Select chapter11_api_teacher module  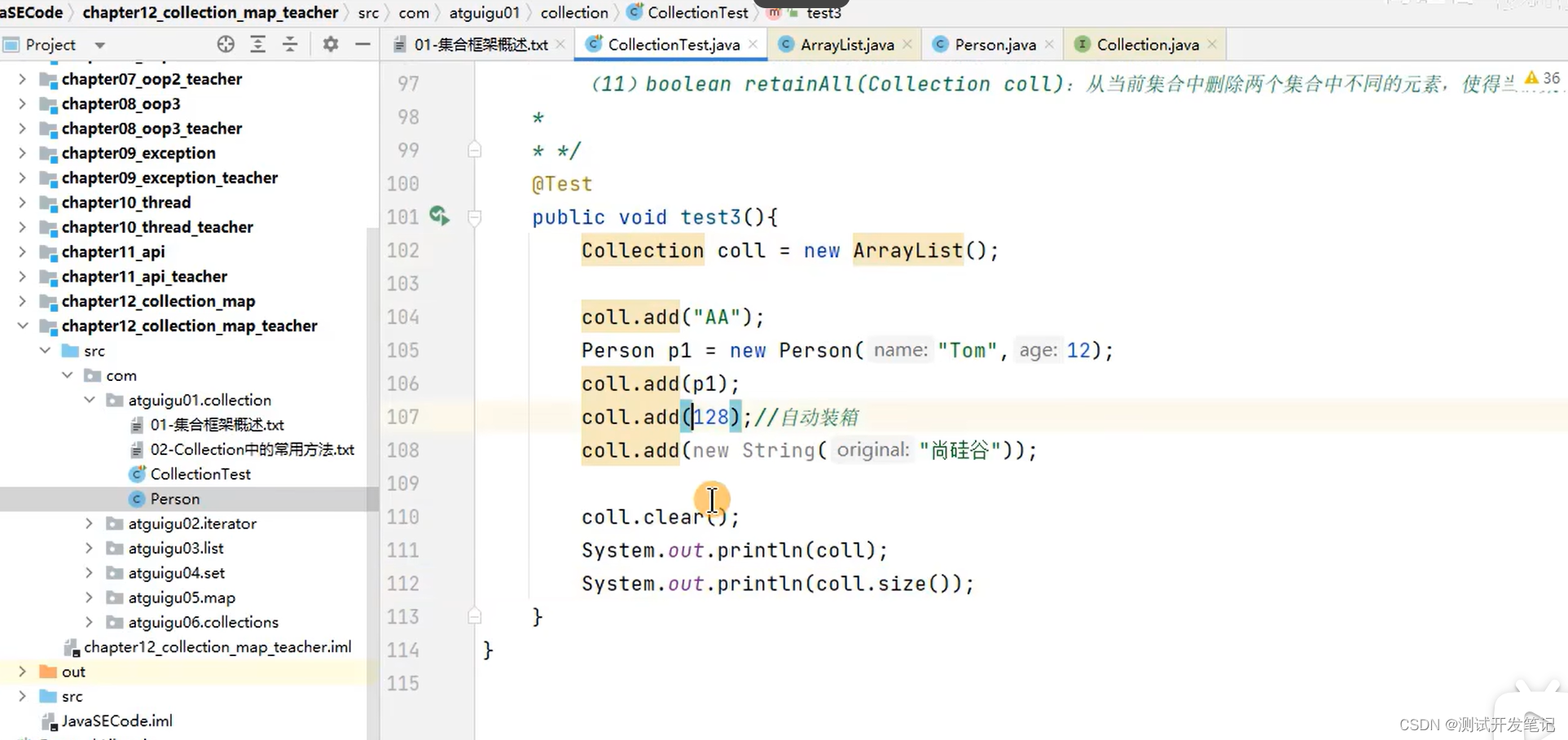(144, 277)
